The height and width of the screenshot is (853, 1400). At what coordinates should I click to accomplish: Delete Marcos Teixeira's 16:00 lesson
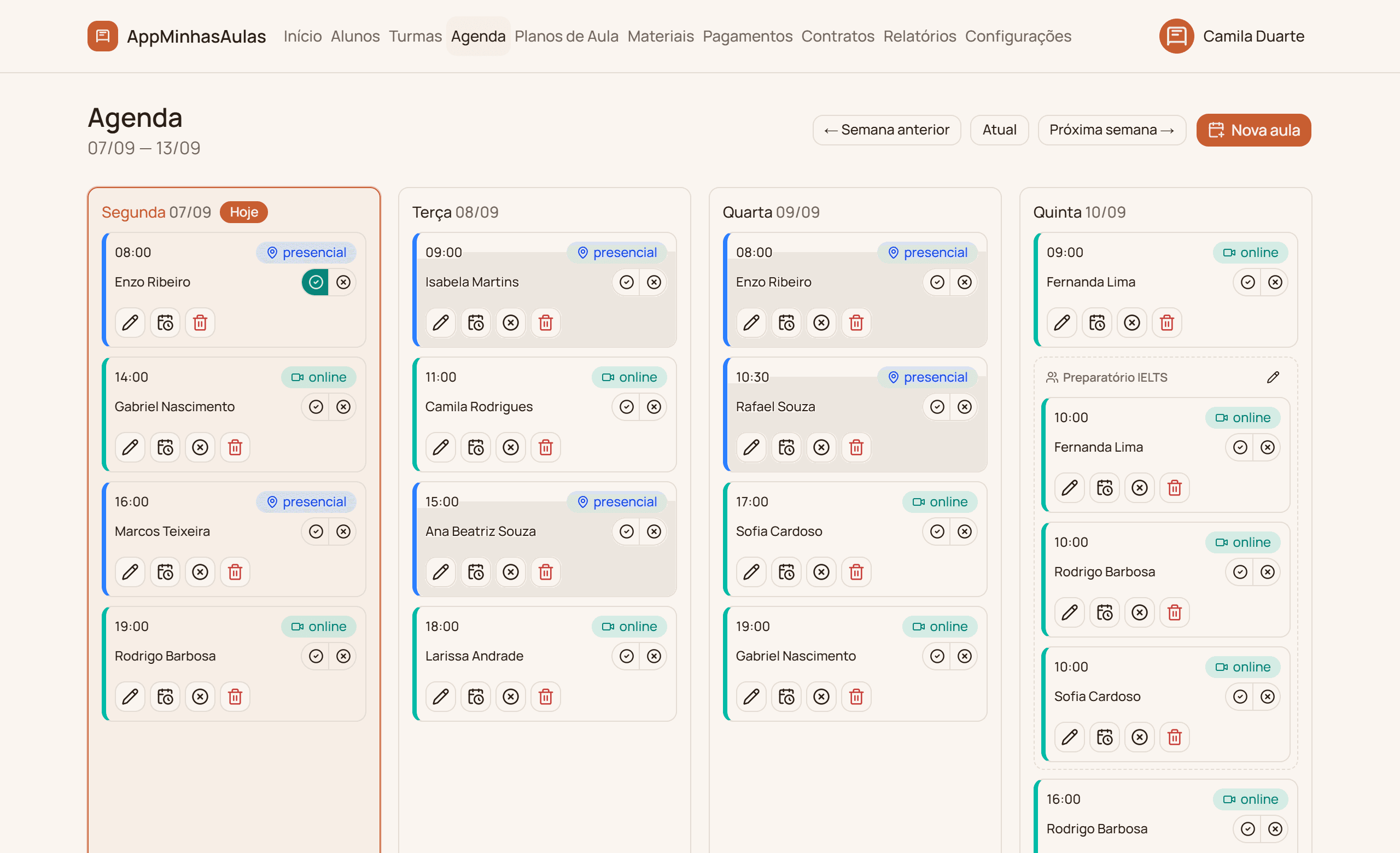tap(235, 572)
